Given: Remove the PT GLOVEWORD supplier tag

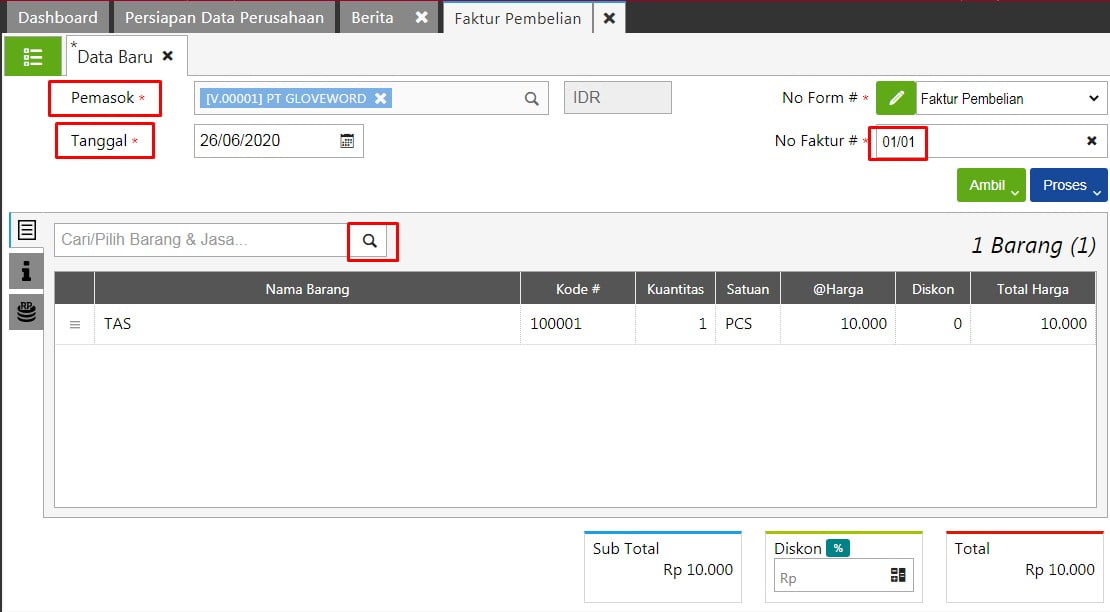Looking at the screenshot, I should coord(380,98).
